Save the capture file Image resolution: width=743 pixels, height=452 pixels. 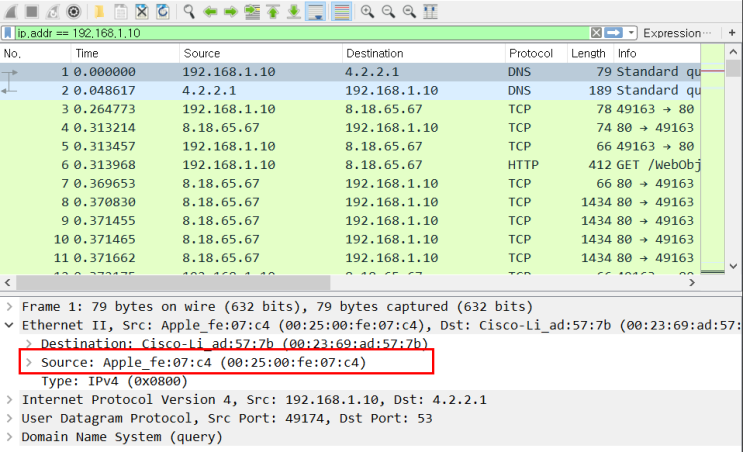click(x=121, y=11)
